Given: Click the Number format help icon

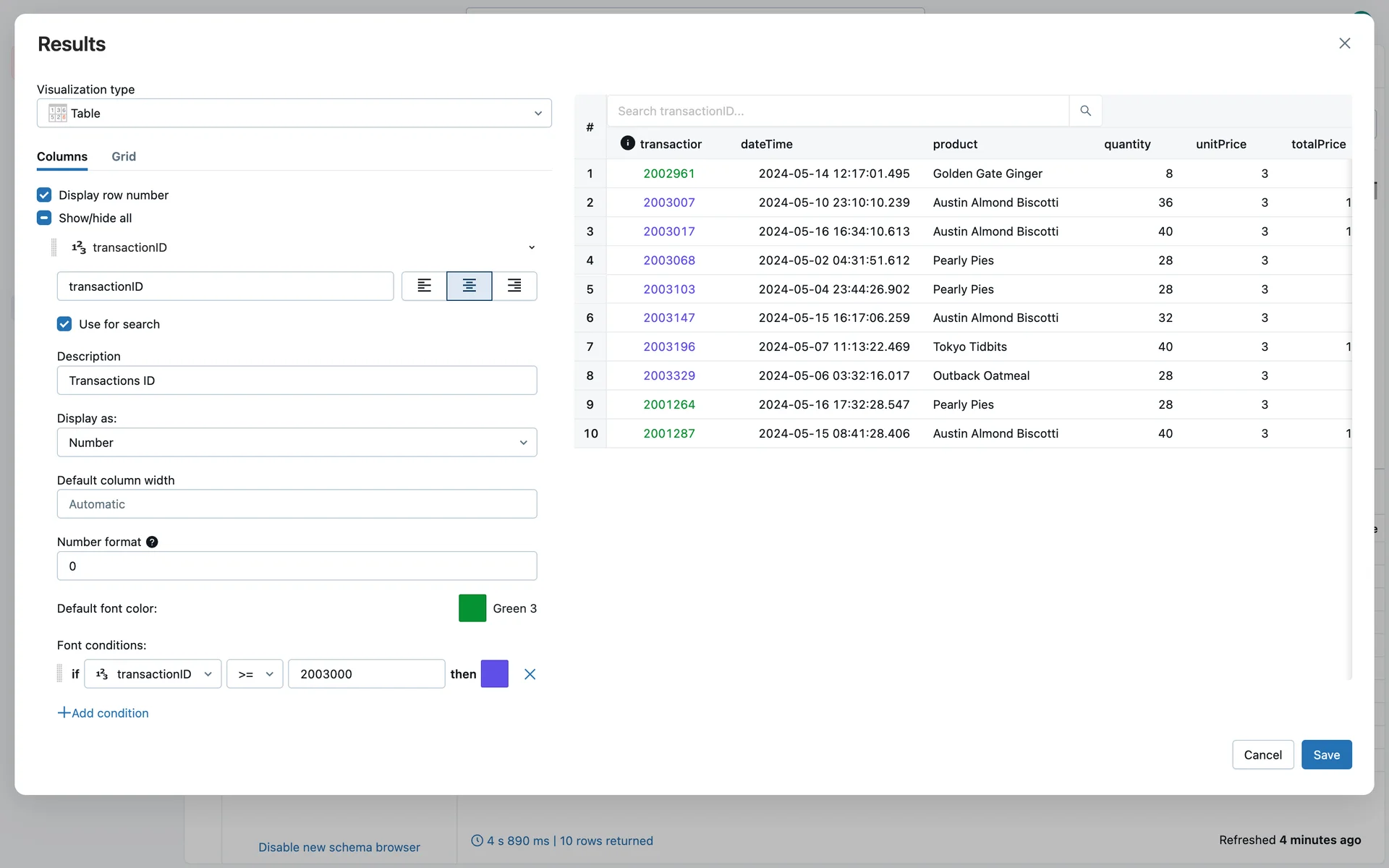Looking at the screenshot, I should coord(152,542).
